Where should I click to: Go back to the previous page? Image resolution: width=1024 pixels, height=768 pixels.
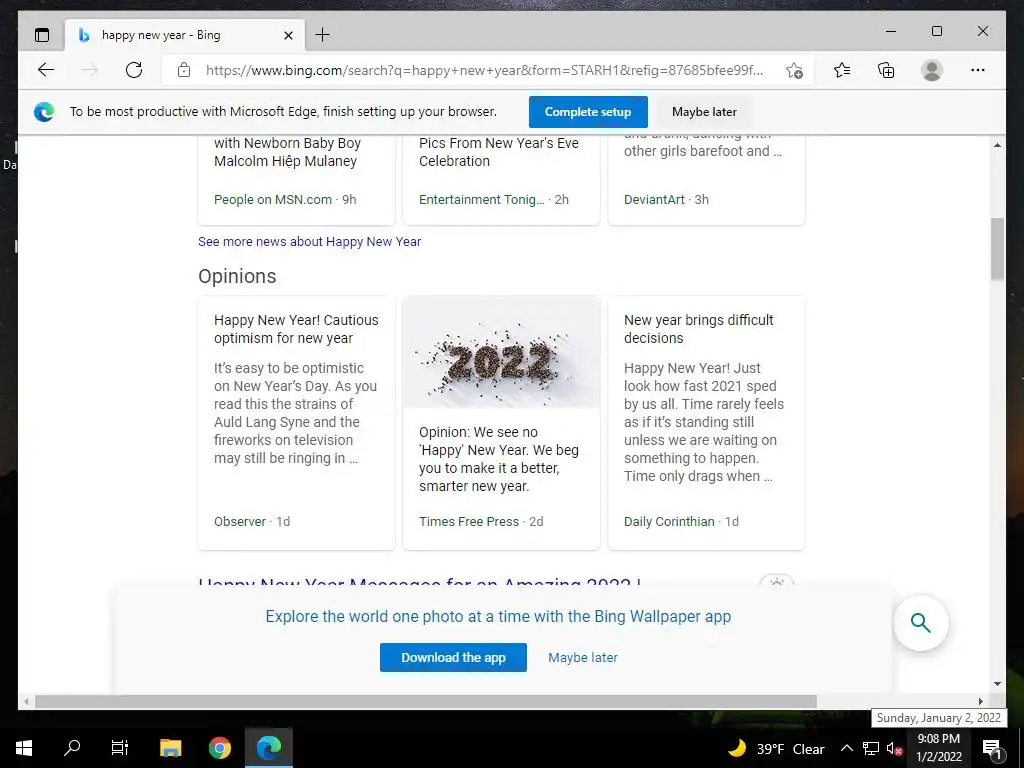pyautogui.click(x=46, y=70)
